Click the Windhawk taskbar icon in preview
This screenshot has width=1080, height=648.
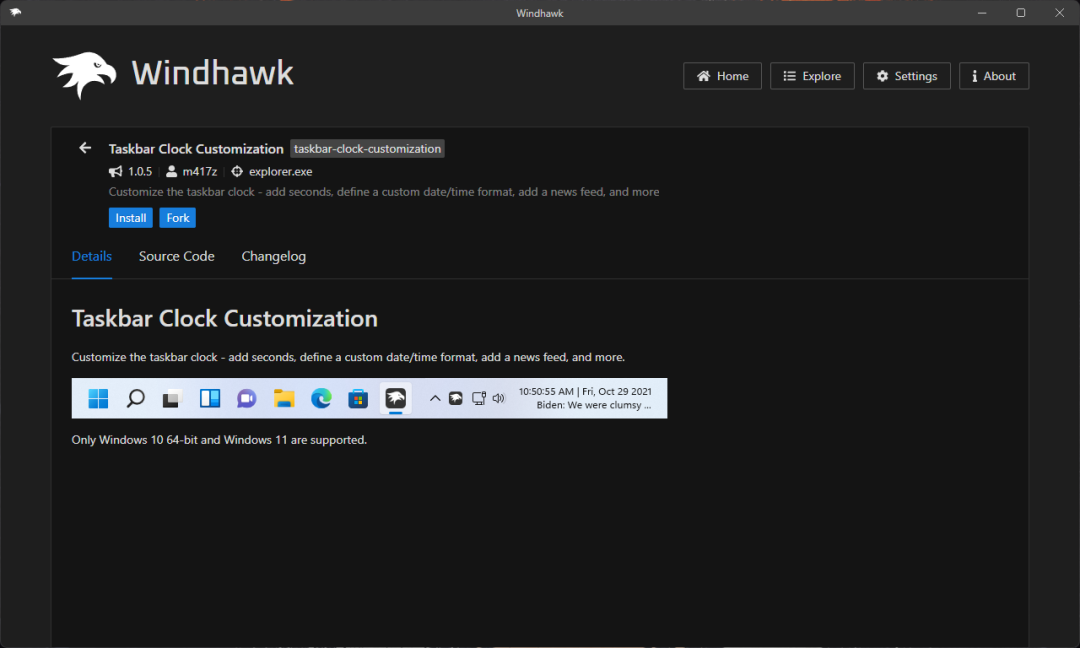(x=395, y=399)
